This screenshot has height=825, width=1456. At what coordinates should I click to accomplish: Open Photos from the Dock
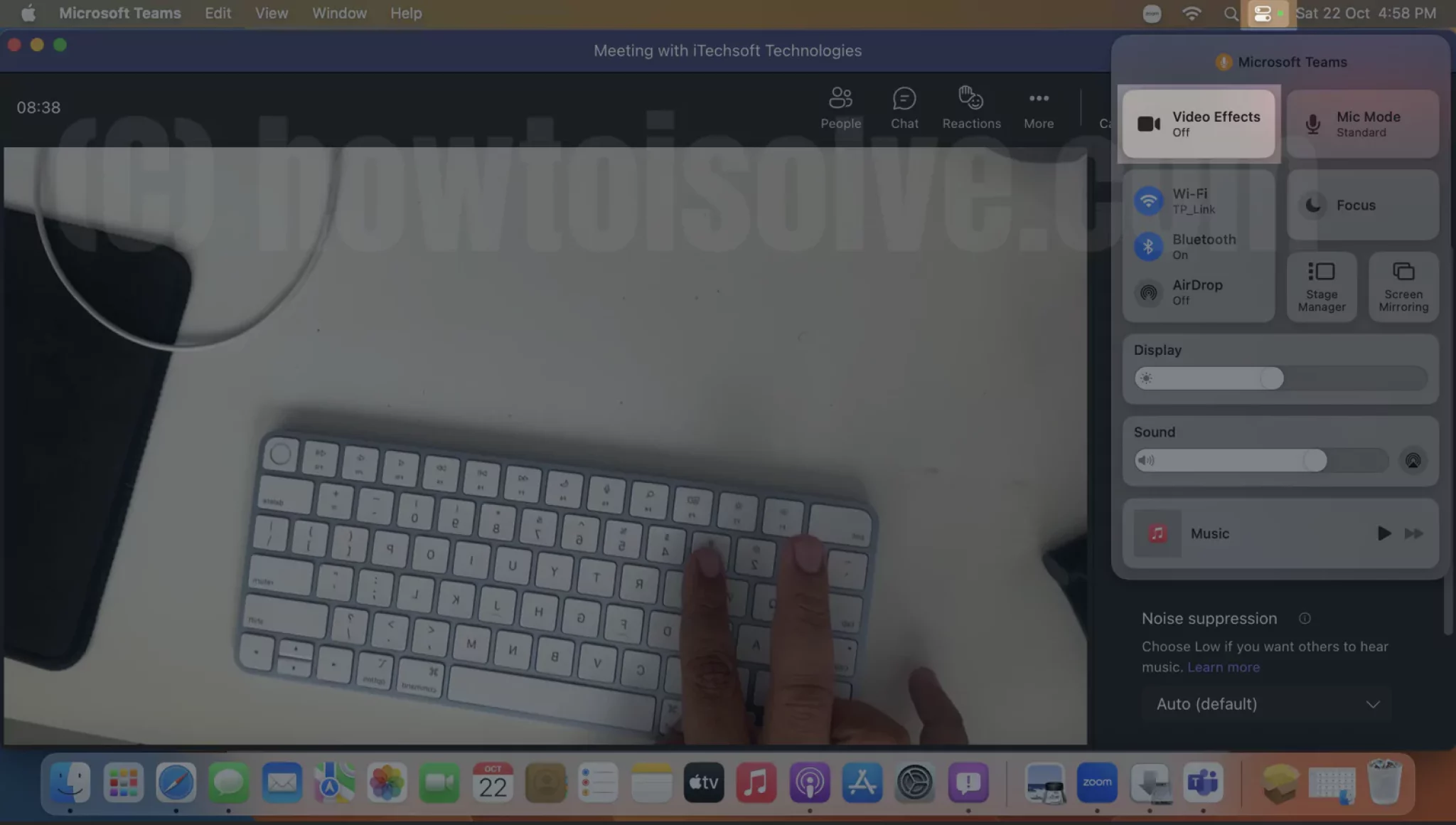pos(387,783)
